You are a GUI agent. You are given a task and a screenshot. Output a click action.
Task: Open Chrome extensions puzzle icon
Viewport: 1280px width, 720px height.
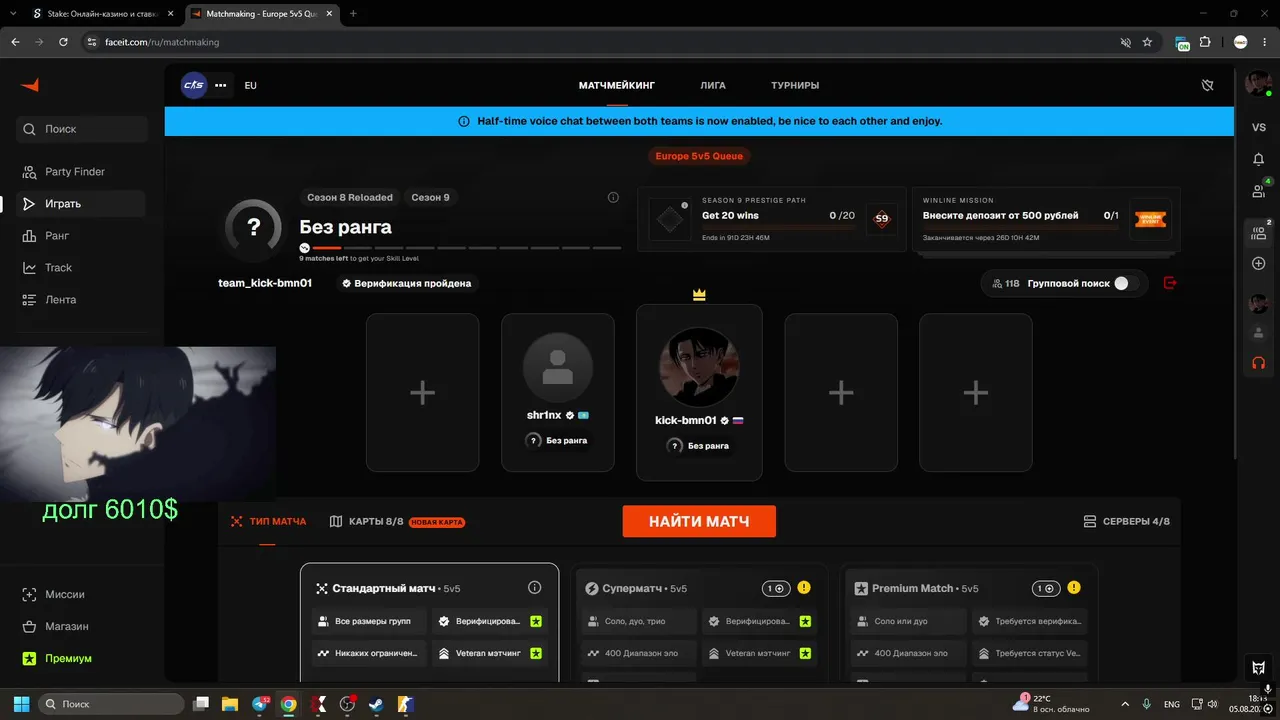point(1205,42)
